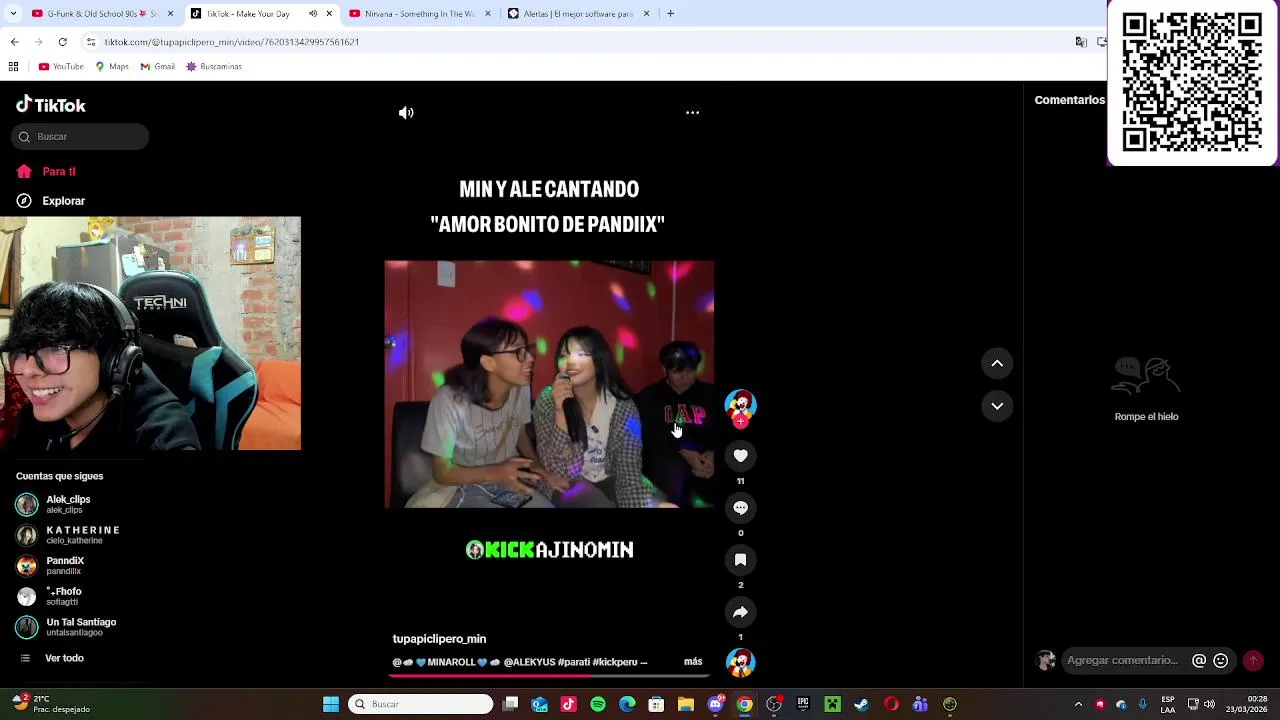Open File Explorer from the taskbar
The width and height of the screenshot is (1280, 720).
(x=686, y=704)
